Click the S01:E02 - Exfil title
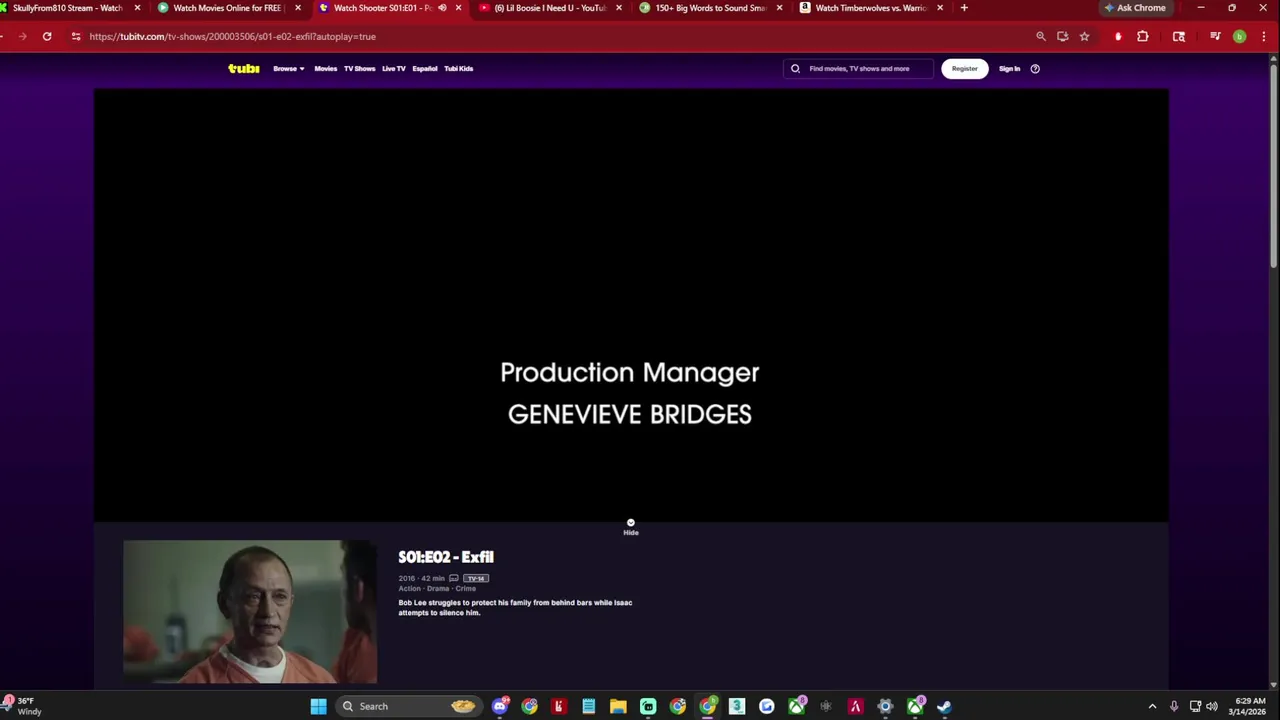Image resolution: width=1280 pixels, height=720 pixels. click(446, 557)
